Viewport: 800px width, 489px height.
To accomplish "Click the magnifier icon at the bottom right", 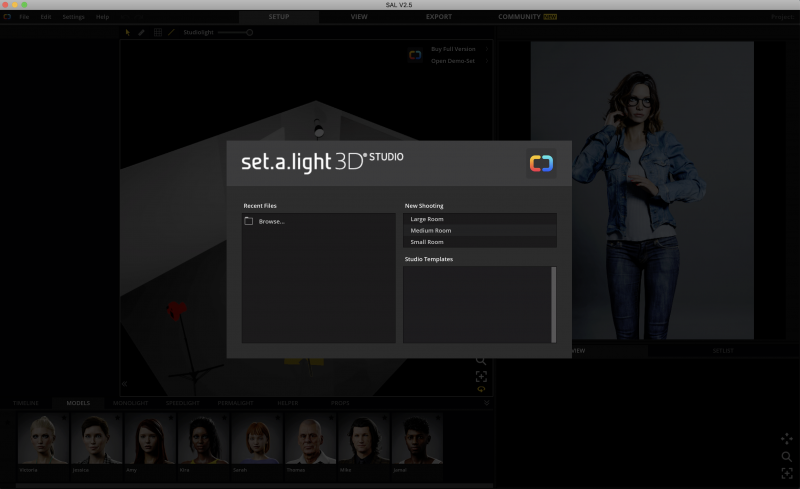I will 787,456.
